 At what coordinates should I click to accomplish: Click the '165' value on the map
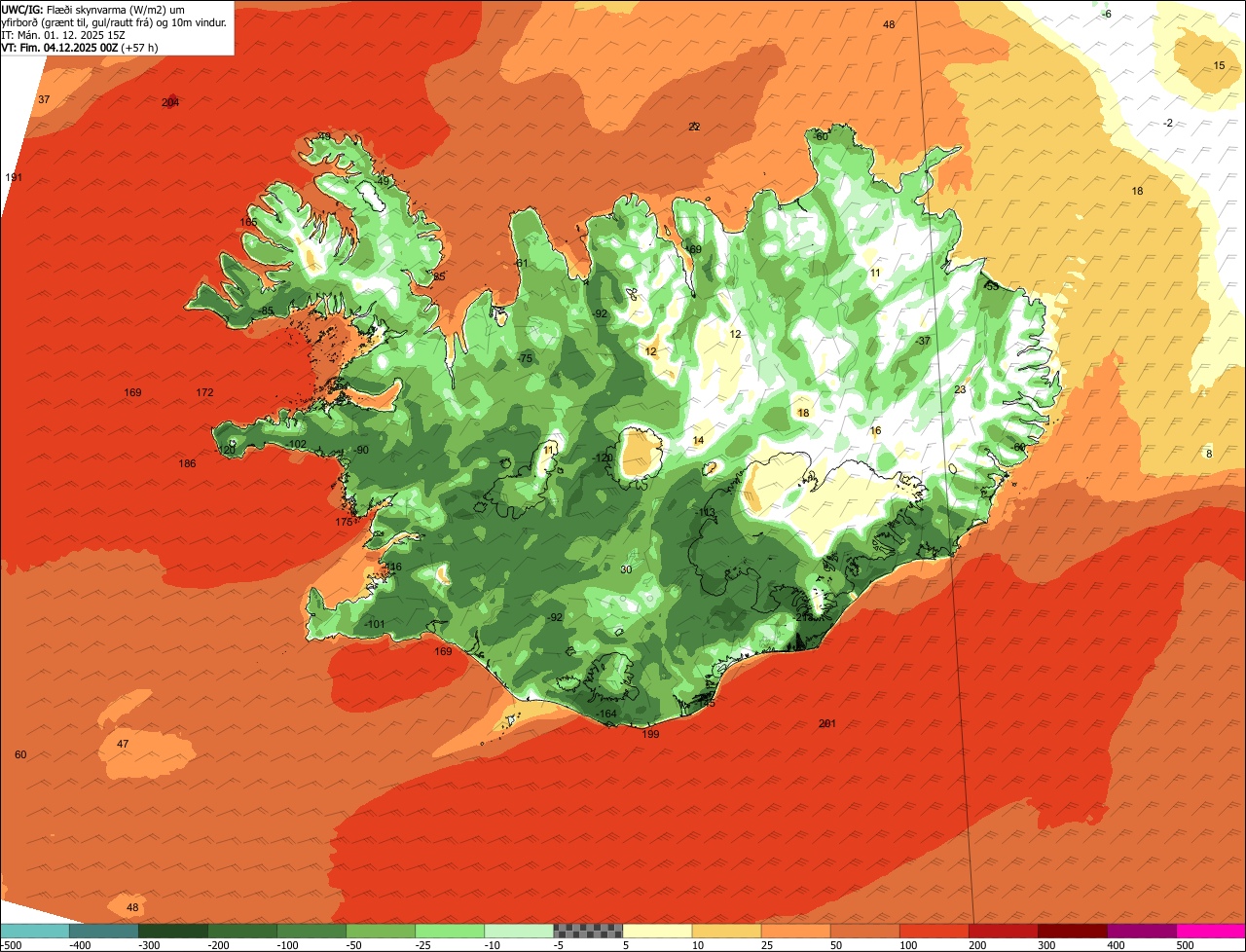click(x=249, y=223)
